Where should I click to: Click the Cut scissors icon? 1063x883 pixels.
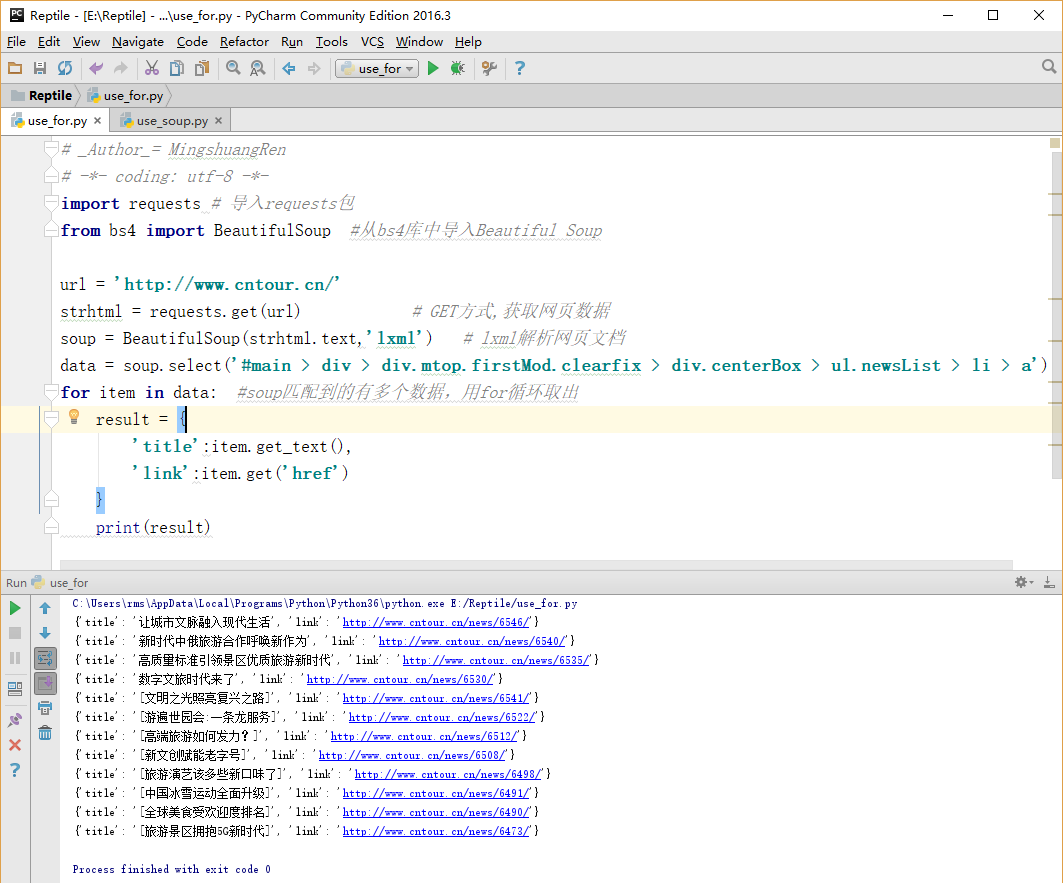point(152,68)
